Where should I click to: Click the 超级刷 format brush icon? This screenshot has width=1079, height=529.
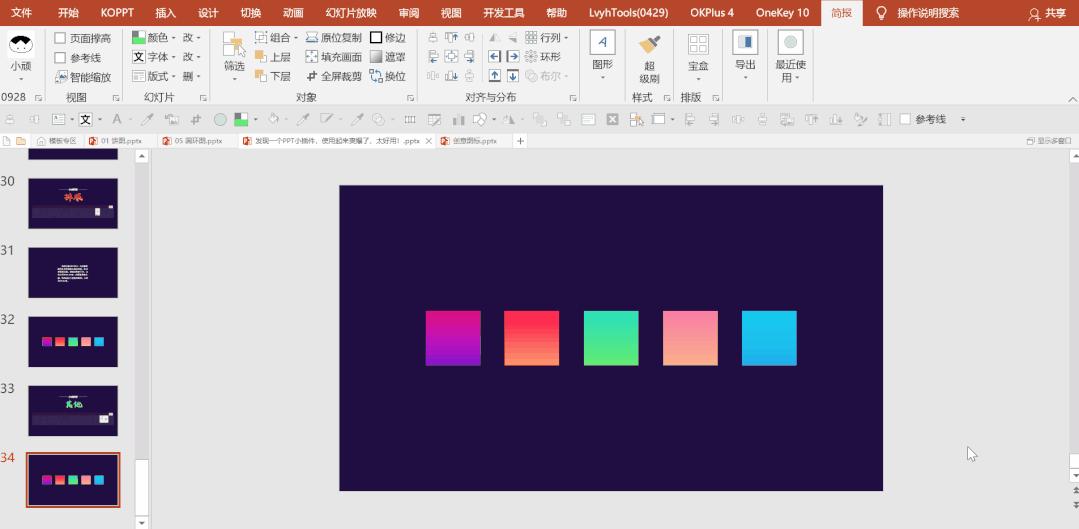click(649, 45)
